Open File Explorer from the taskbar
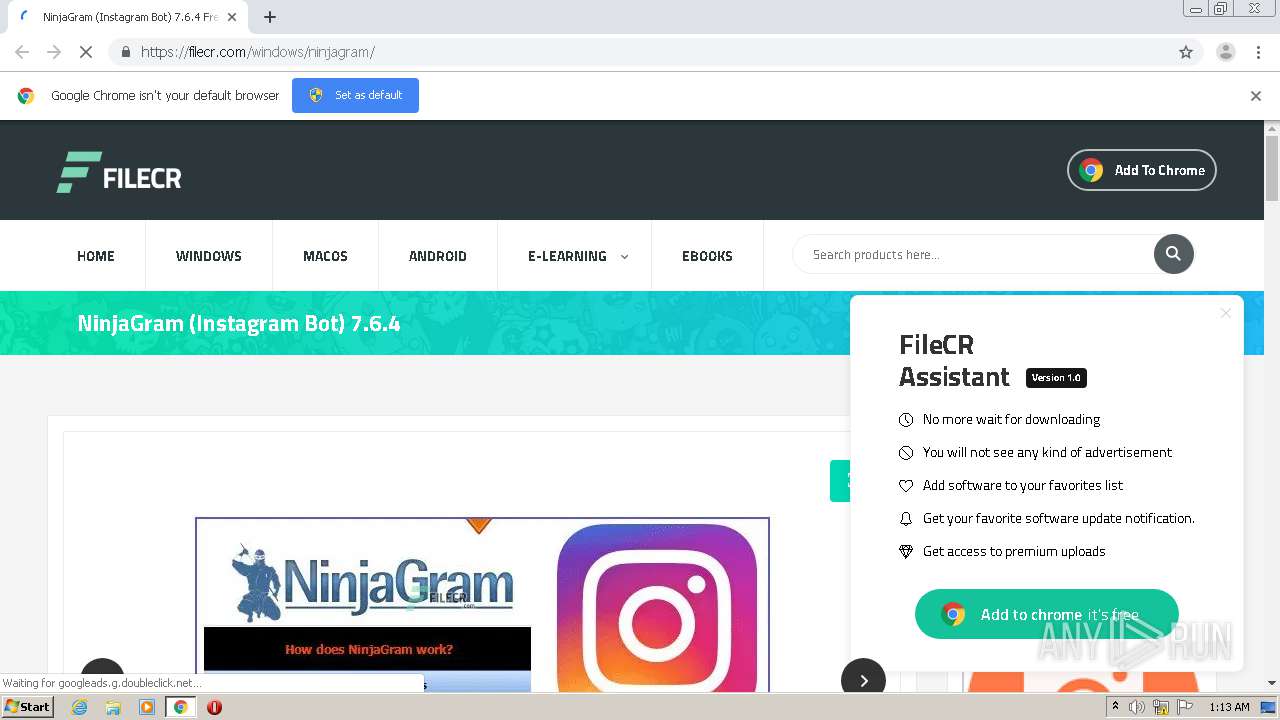 click(113, 707)
